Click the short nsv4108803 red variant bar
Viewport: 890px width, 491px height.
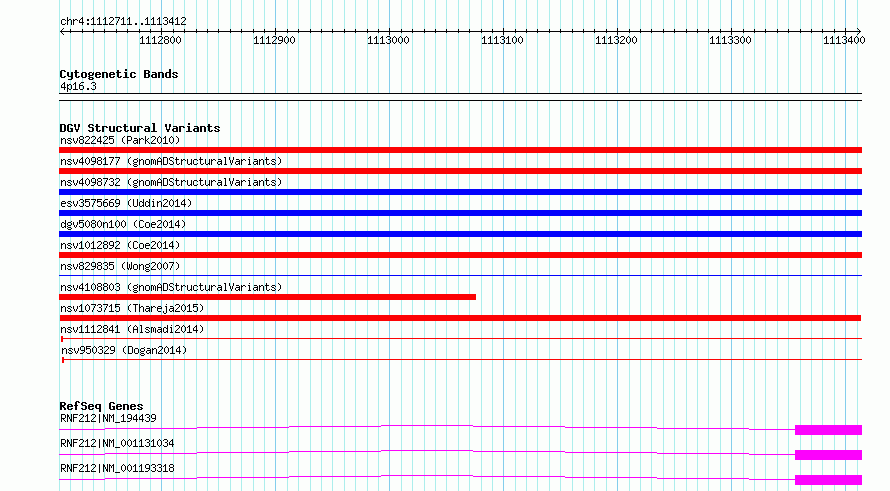(267, 297)
